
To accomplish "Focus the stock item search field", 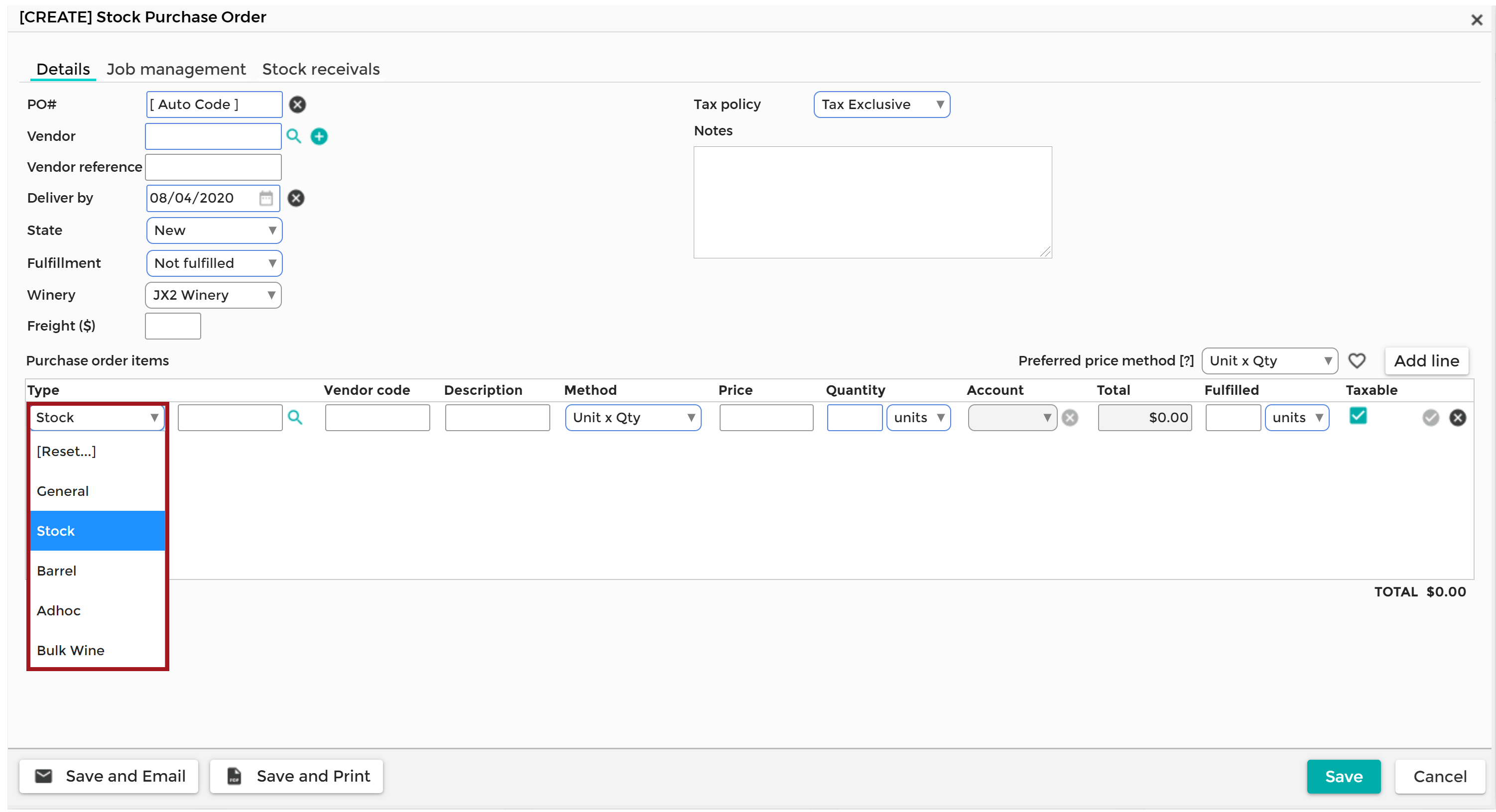I will [x=230, y=418].
